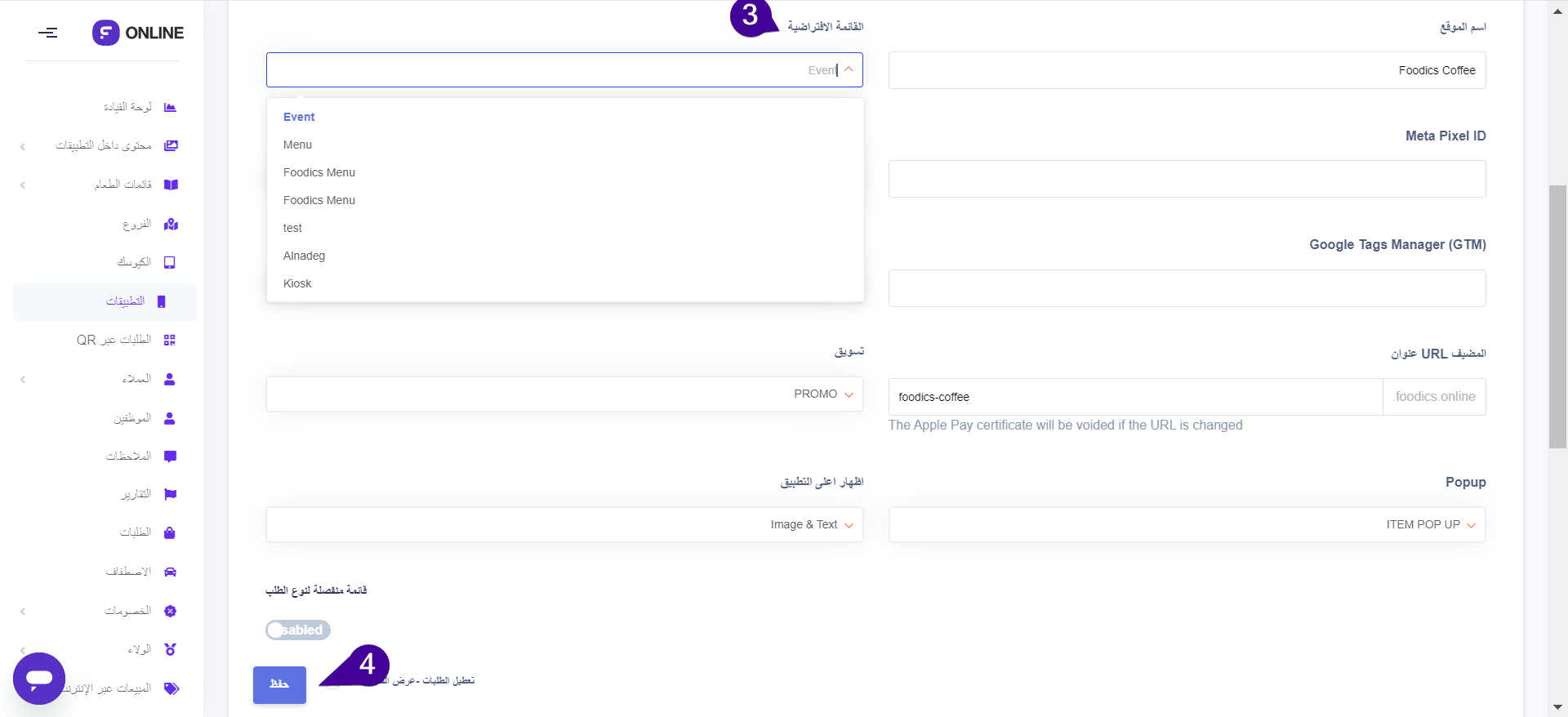This screenshot has width=1568, height=717.
Task: Open the QR orders icon
Action: (x=170, y=340)
